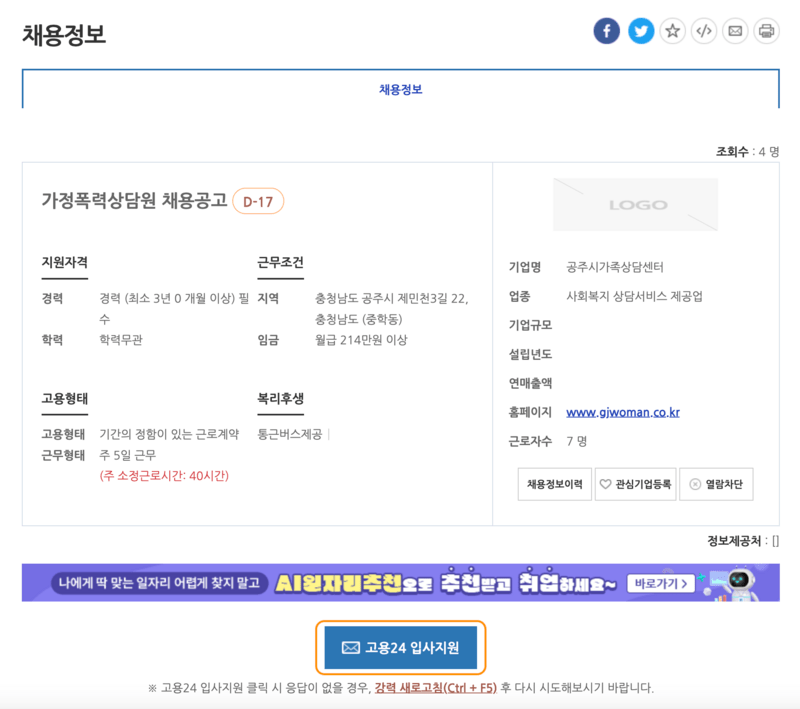This screenshot has height=709, width=800.
Task: Click the blocked-view icon on 열람차단
Action: click(x=697, y=483)
